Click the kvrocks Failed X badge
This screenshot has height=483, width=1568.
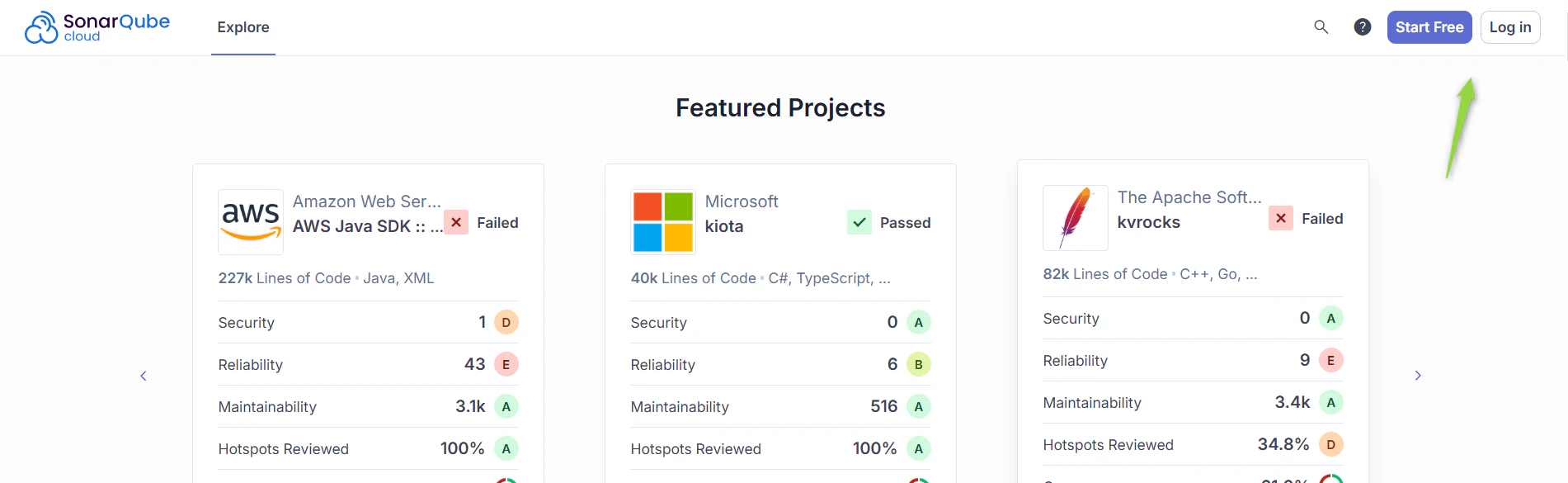click(x=1281, y=218)
